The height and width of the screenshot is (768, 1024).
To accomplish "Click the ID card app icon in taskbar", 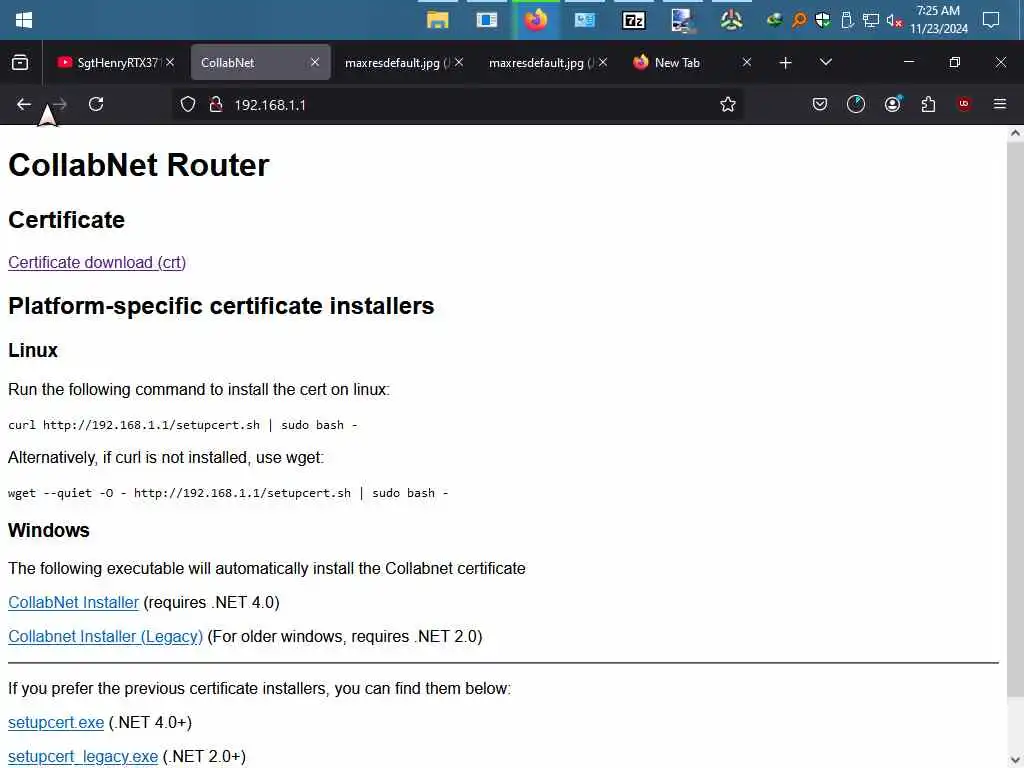I will (x=584, y=20).
